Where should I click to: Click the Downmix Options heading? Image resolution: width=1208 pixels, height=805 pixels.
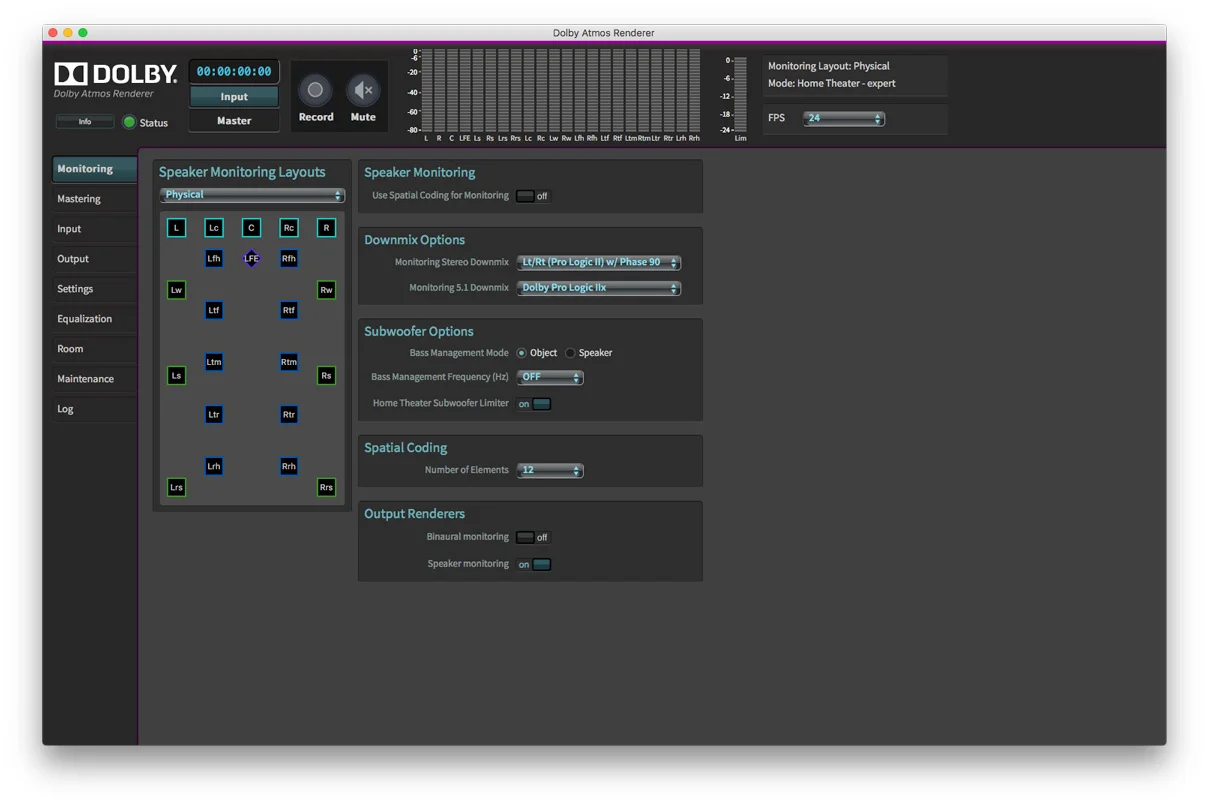coord(415,240)
